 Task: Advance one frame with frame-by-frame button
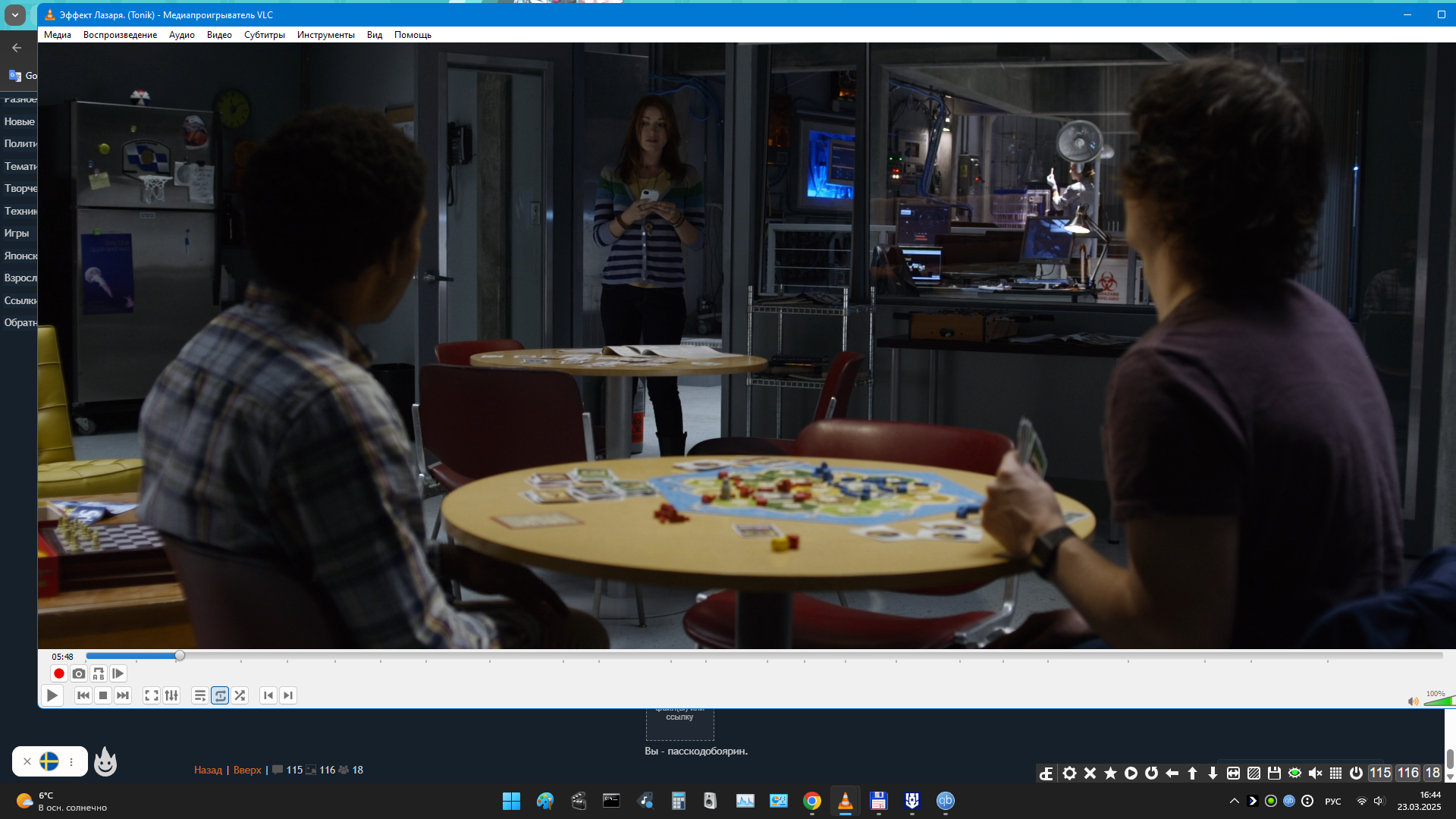coord(118,673)
